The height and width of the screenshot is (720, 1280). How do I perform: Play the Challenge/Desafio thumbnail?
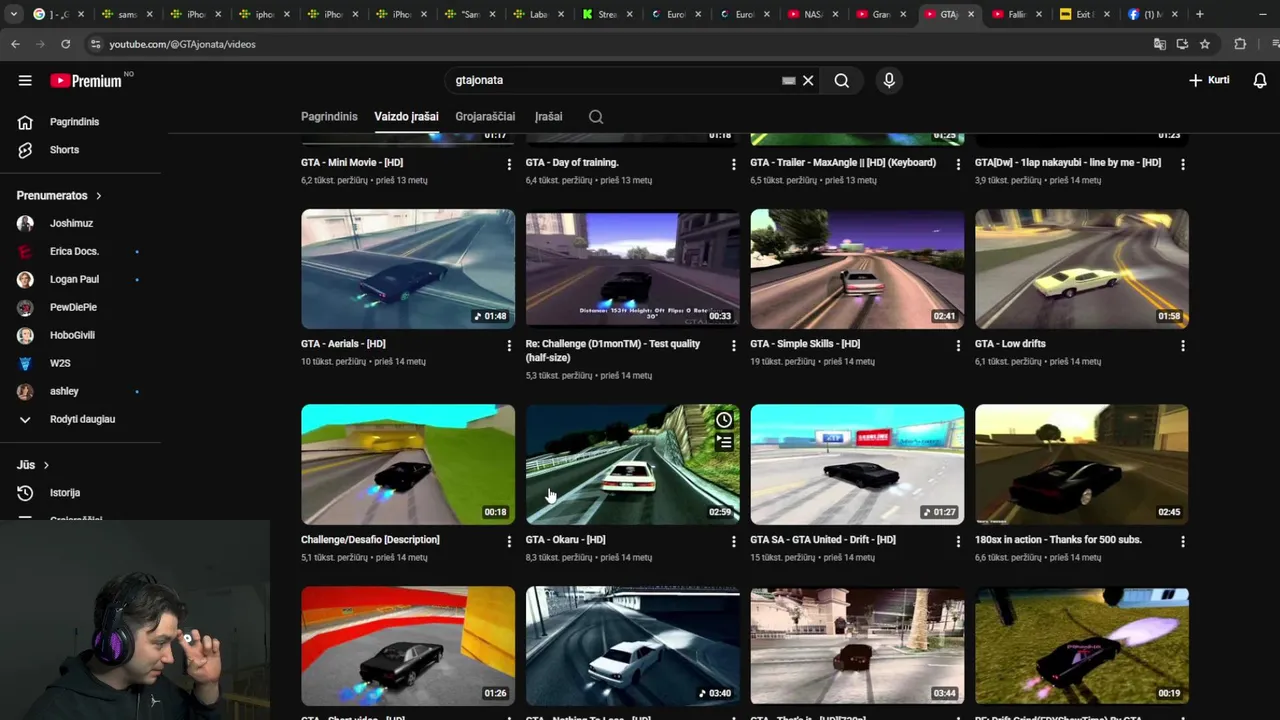click(x=408, y=464)
